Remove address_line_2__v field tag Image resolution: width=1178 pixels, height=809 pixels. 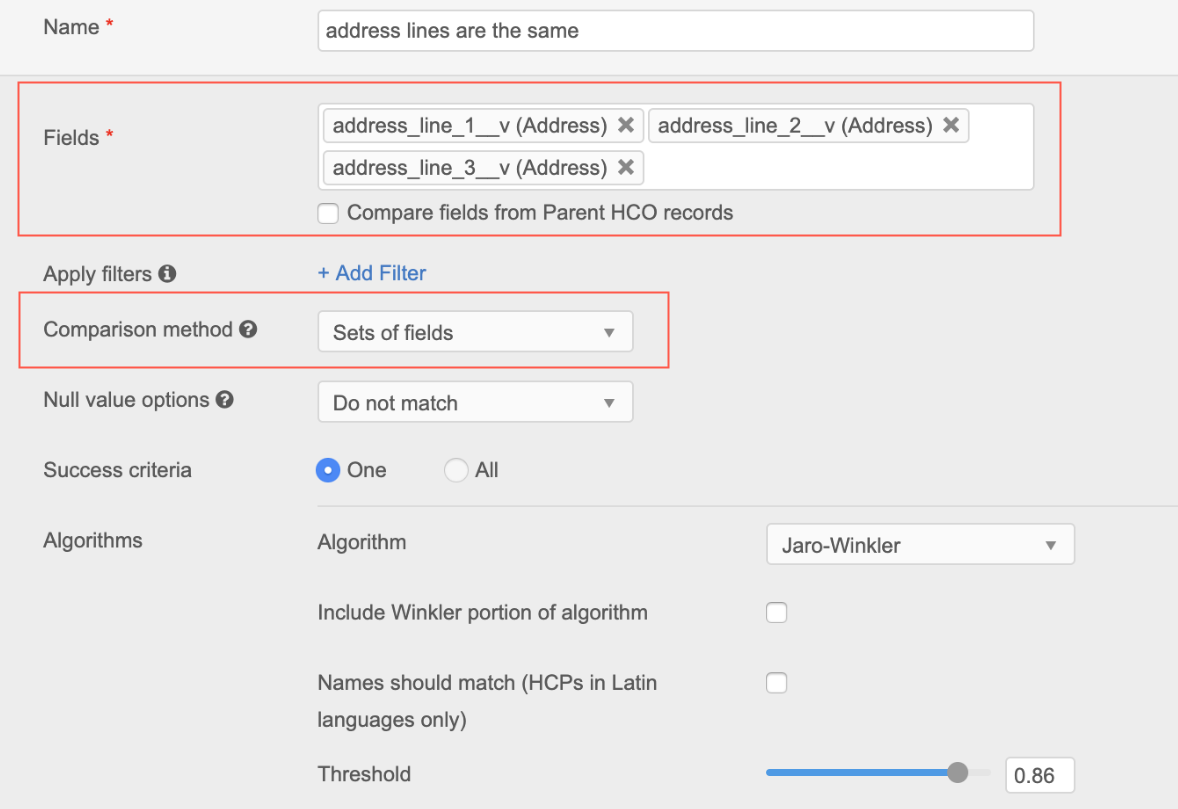pos(951,125)
